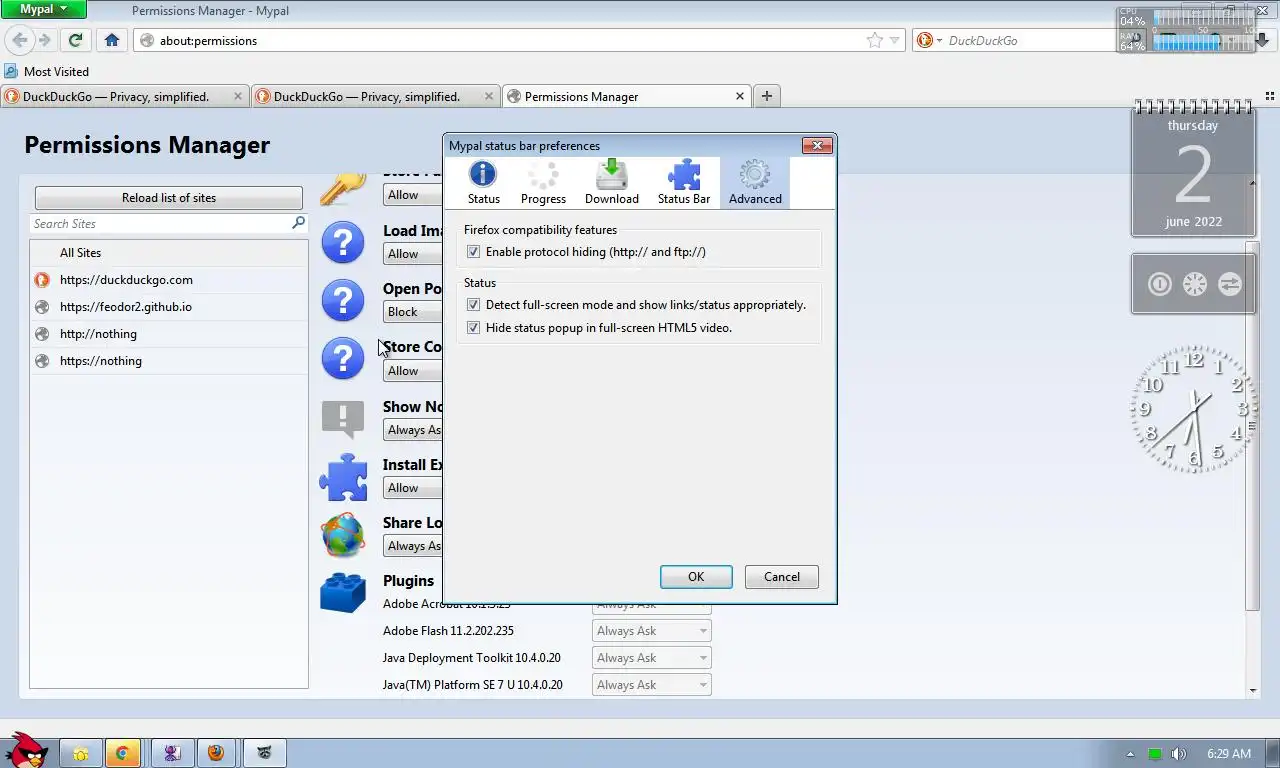Select http://nothing in the site list

click(169, 334)
